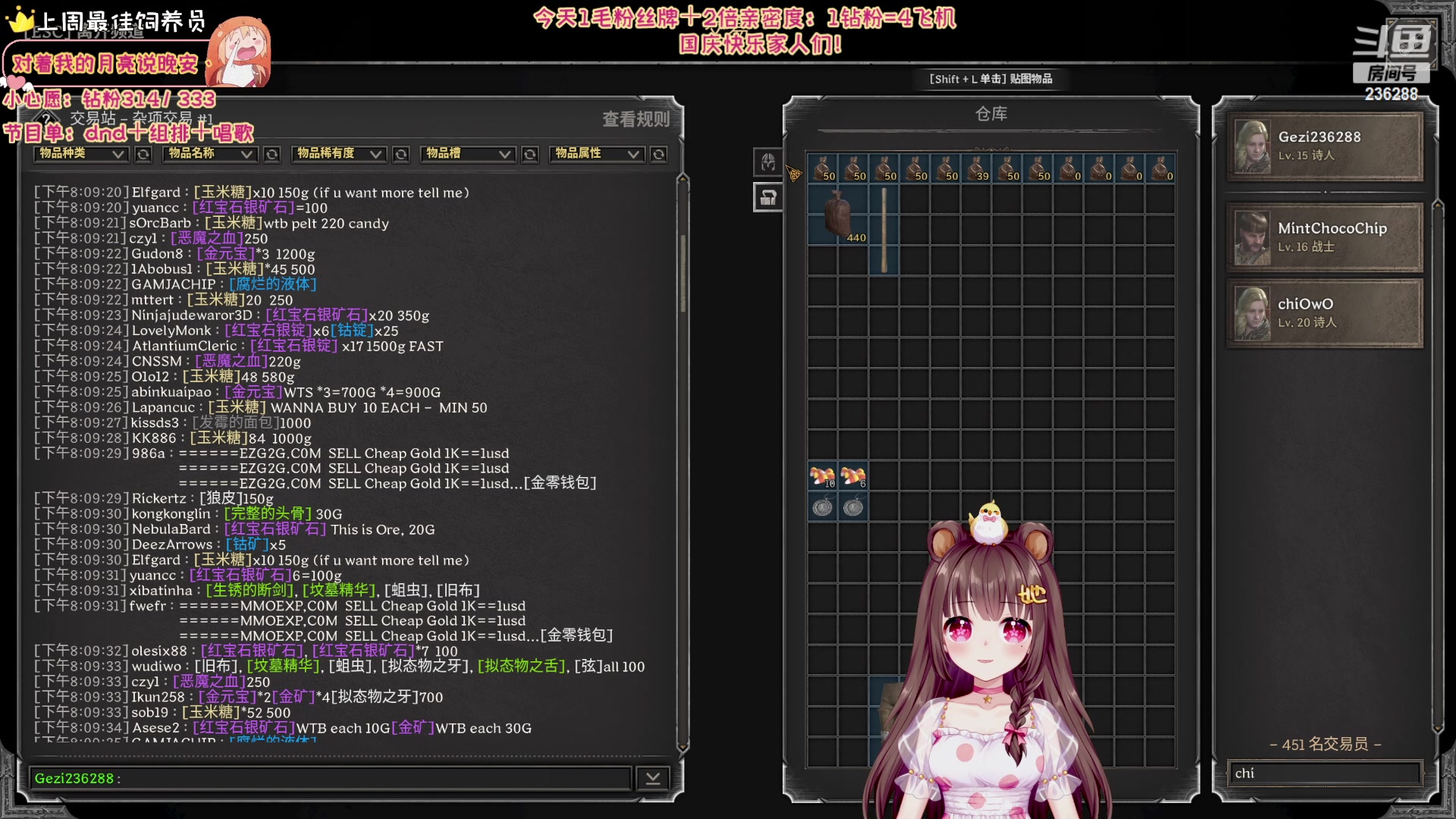
Task: Open the 物品种类 dropdown
Action: tap(80, 154)
